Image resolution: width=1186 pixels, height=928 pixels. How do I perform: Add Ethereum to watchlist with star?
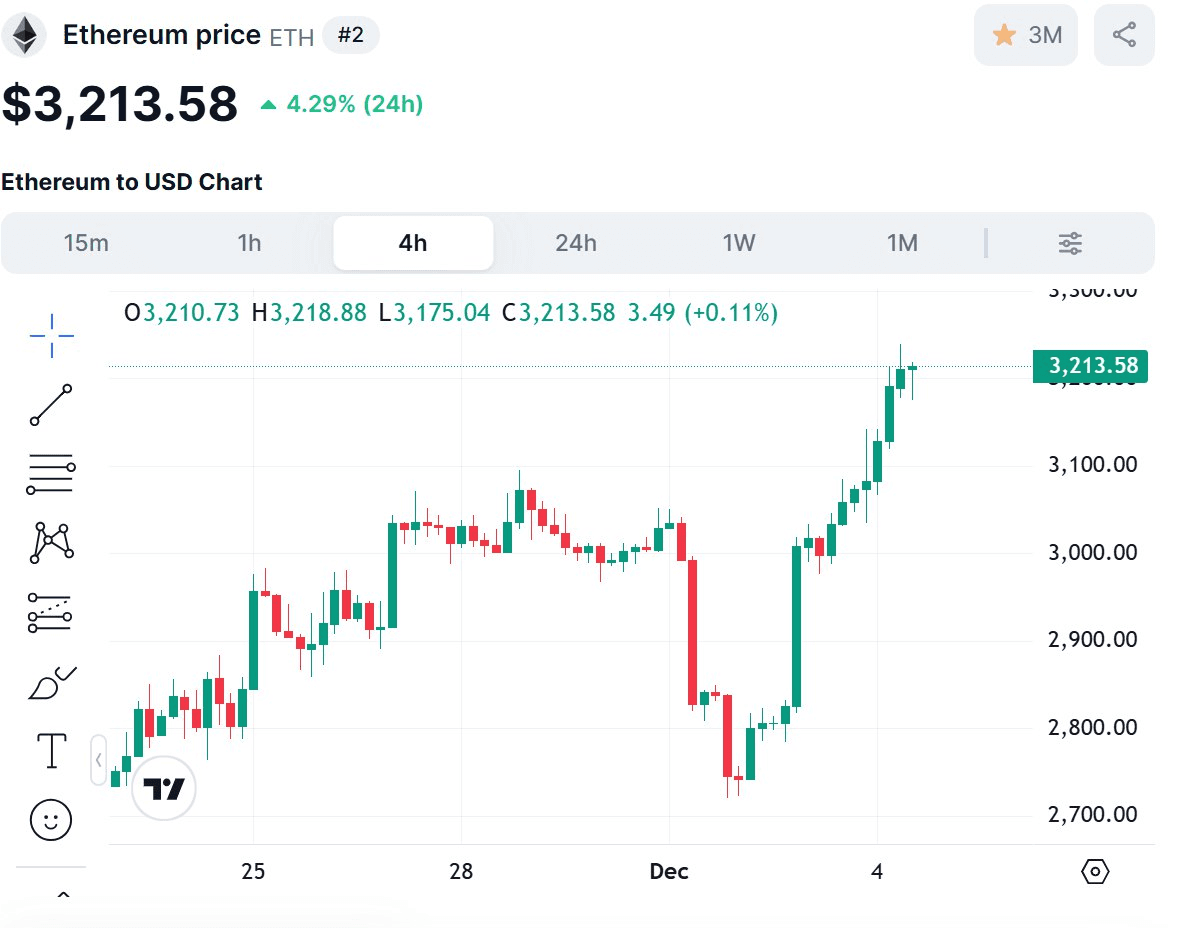point(1025,36)
